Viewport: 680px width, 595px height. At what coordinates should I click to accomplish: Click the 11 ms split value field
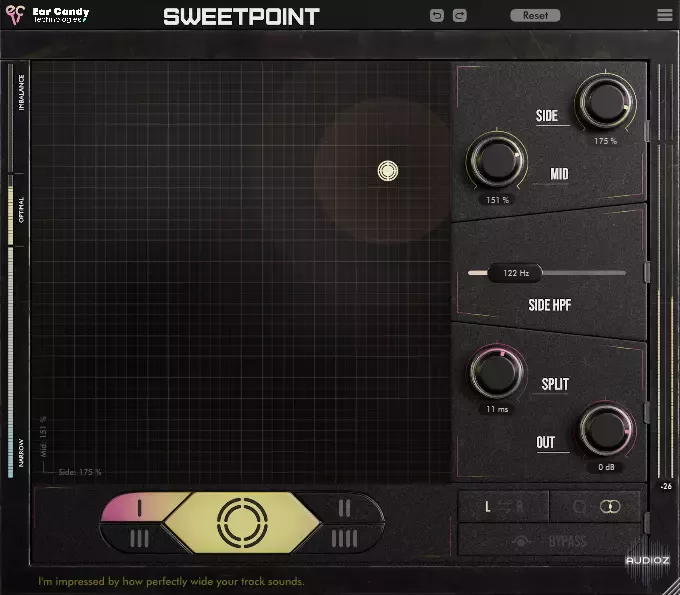tap(497, 409)
